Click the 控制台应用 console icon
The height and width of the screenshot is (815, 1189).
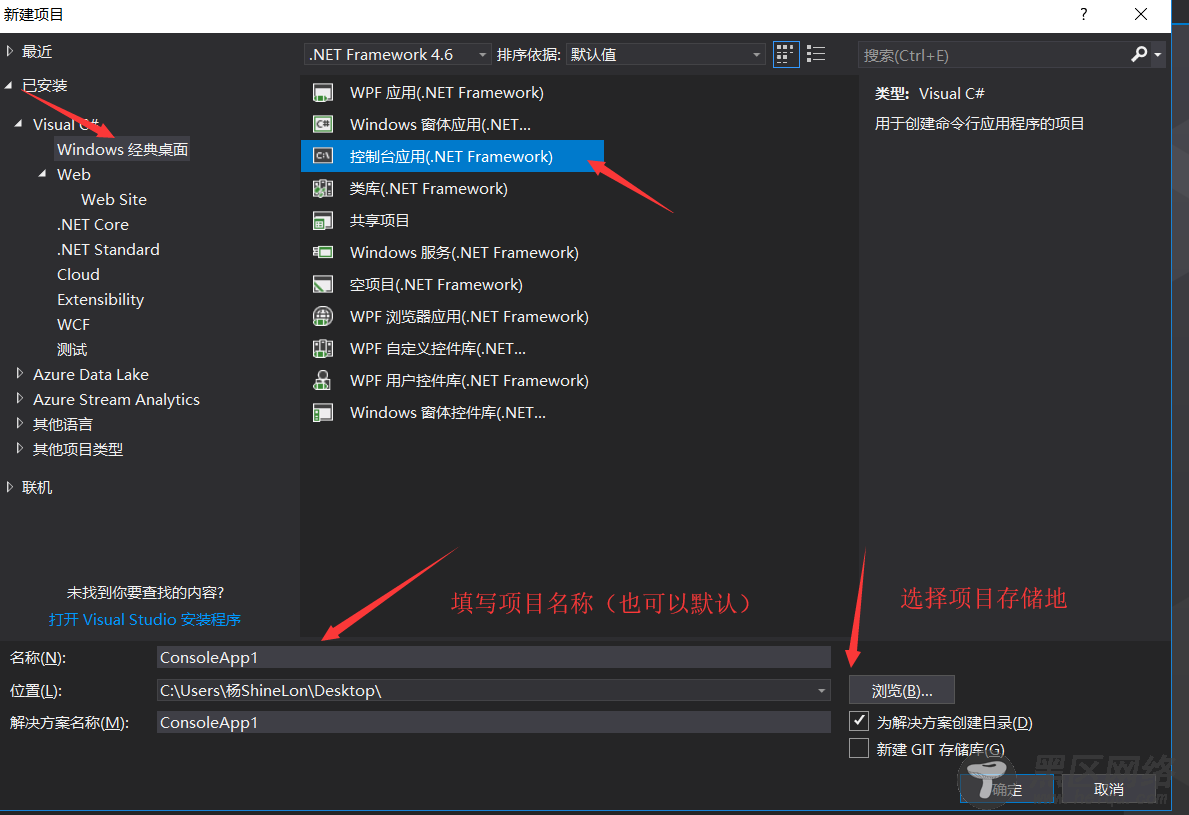323,156
